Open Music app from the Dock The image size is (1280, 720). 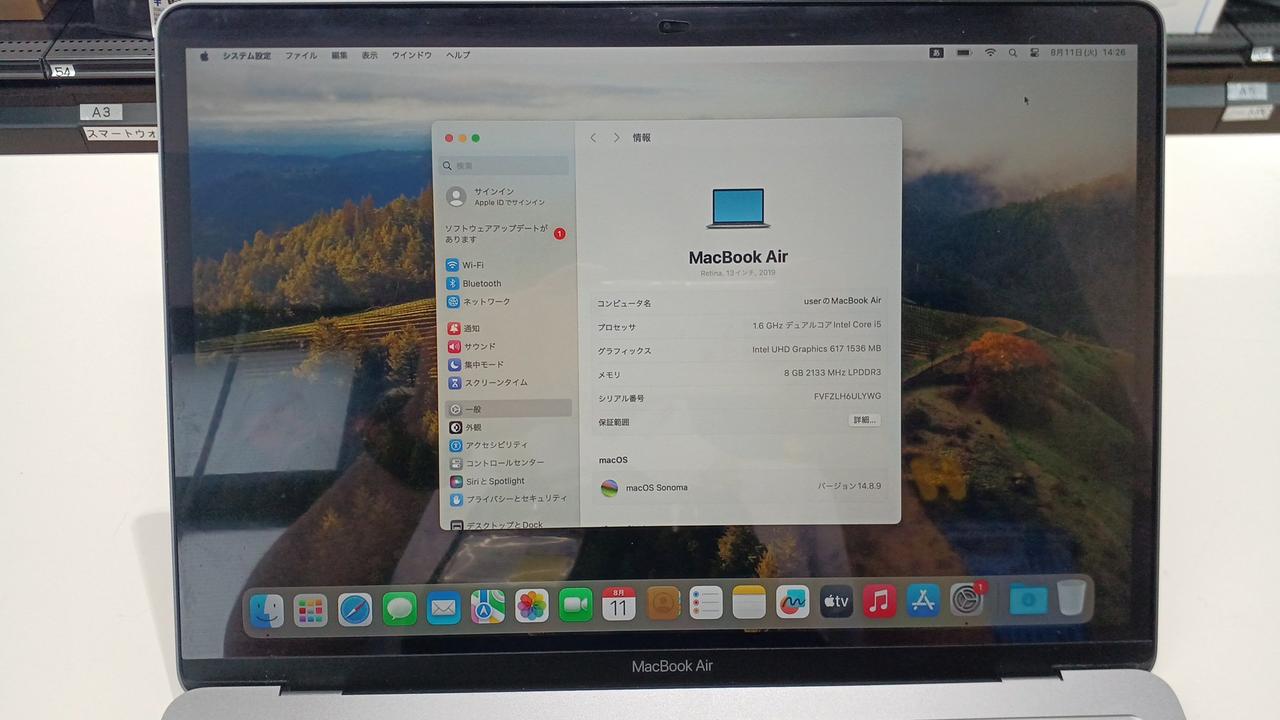[879, 600]
